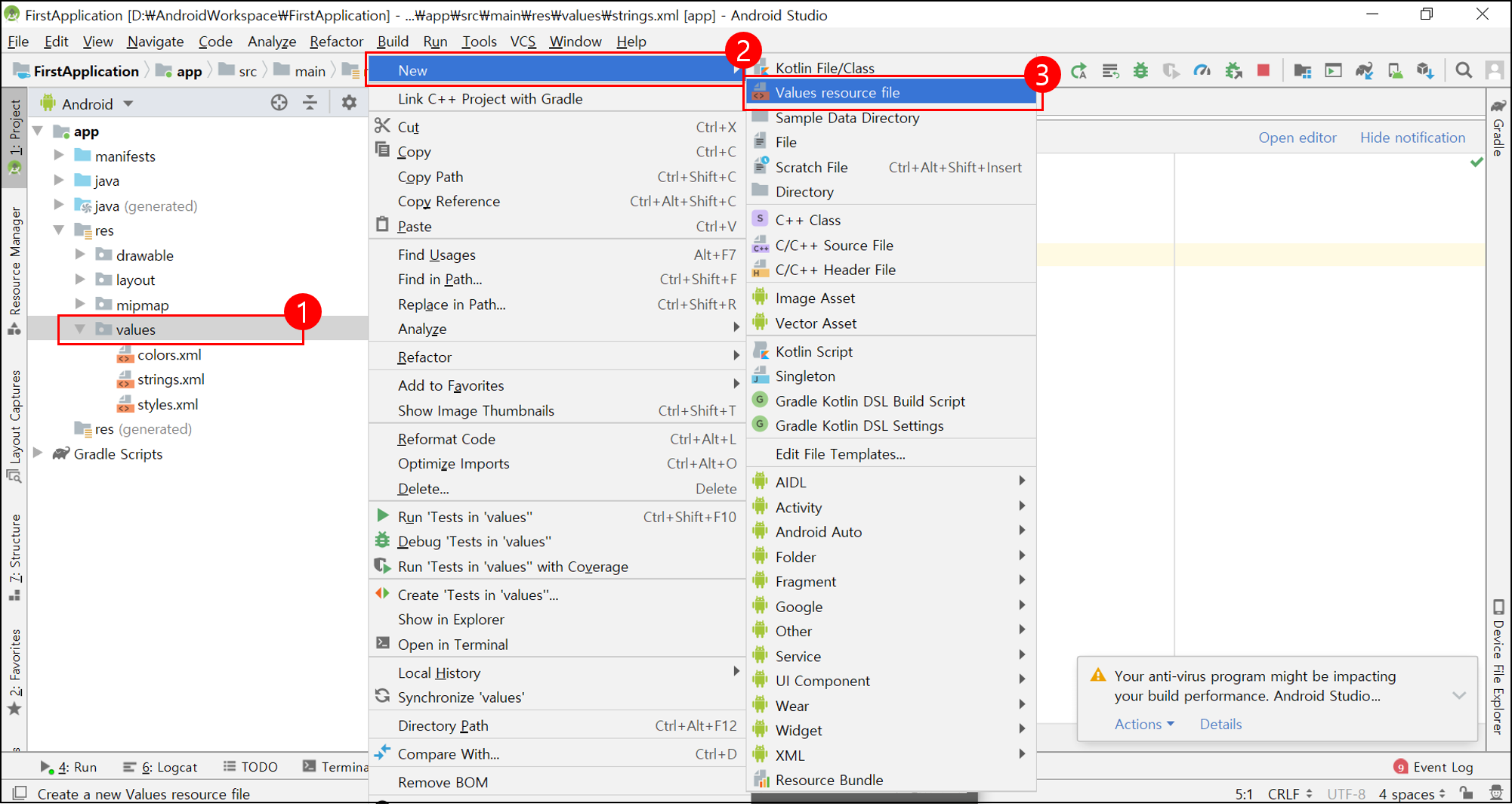Click the Run Anything window icon
Image resolution: width=1512 pixels, height=804 pixels.
[1333, 71]
